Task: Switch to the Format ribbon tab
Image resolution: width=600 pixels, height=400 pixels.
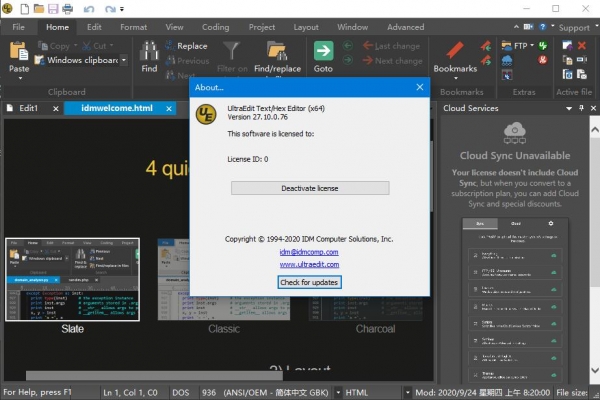Action: tap(133, 27)
